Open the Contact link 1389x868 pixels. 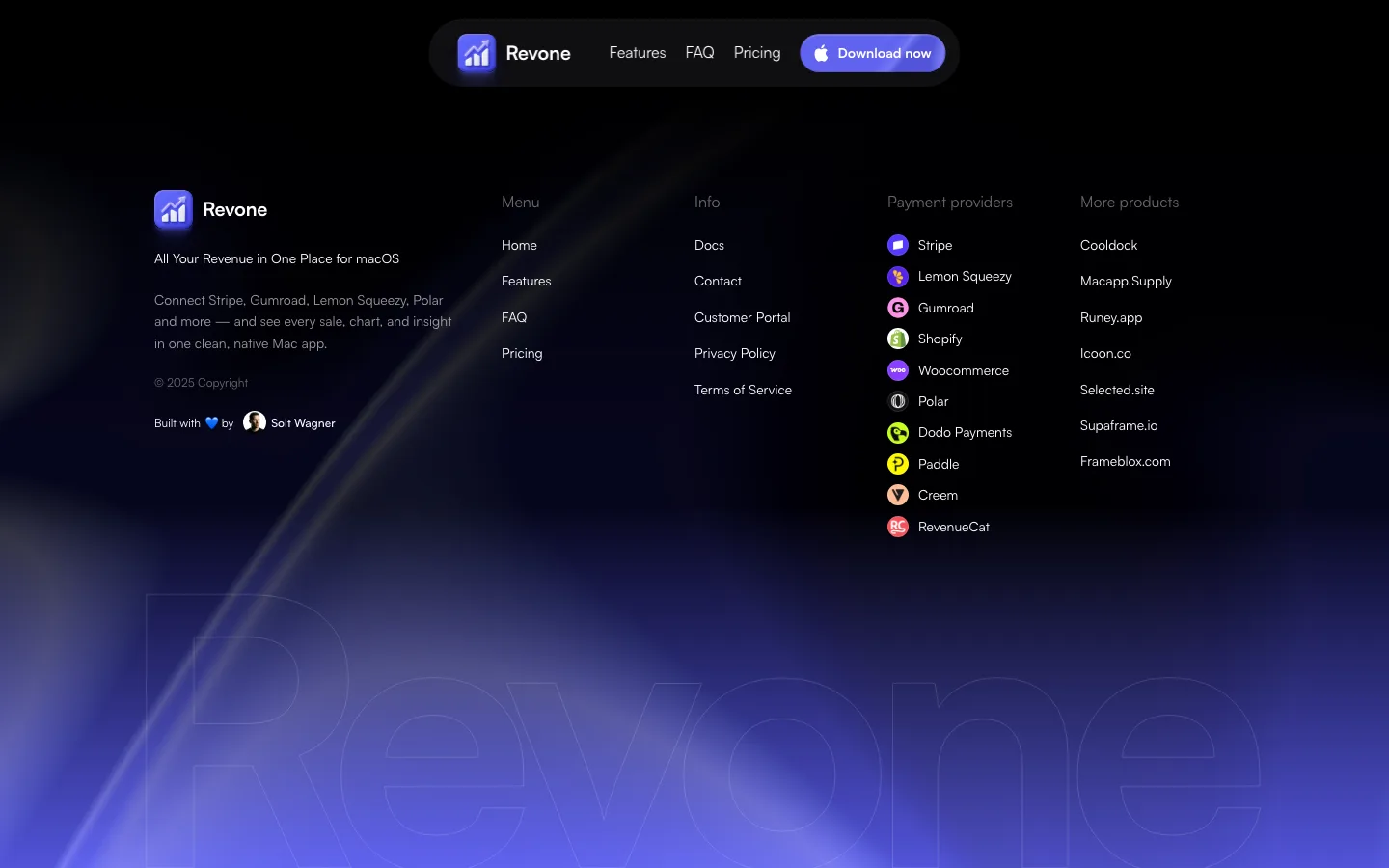coord(718,281)
